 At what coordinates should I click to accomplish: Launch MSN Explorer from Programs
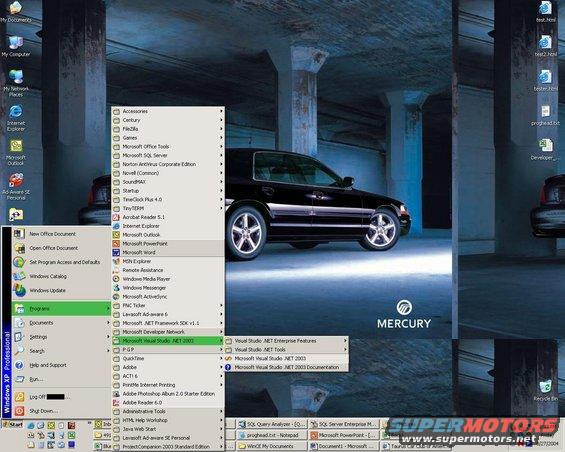168,261
